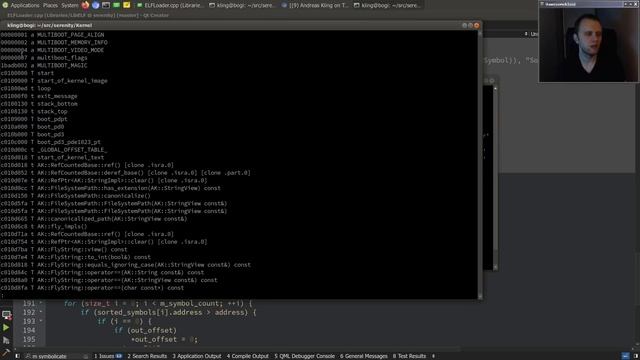
Task: Switch to Andreas Kling browser taskbar window
Action: (315, 5)
